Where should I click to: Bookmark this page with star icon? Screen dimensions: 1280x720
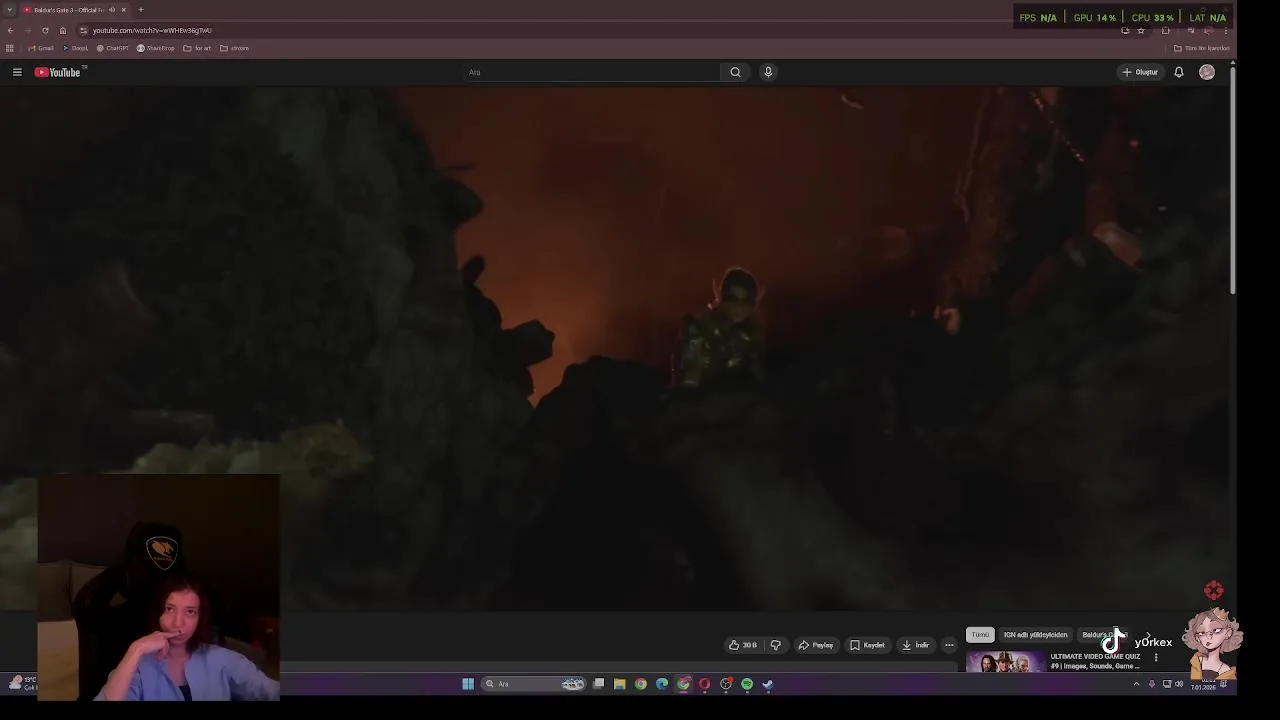[x=1141, y=30]
